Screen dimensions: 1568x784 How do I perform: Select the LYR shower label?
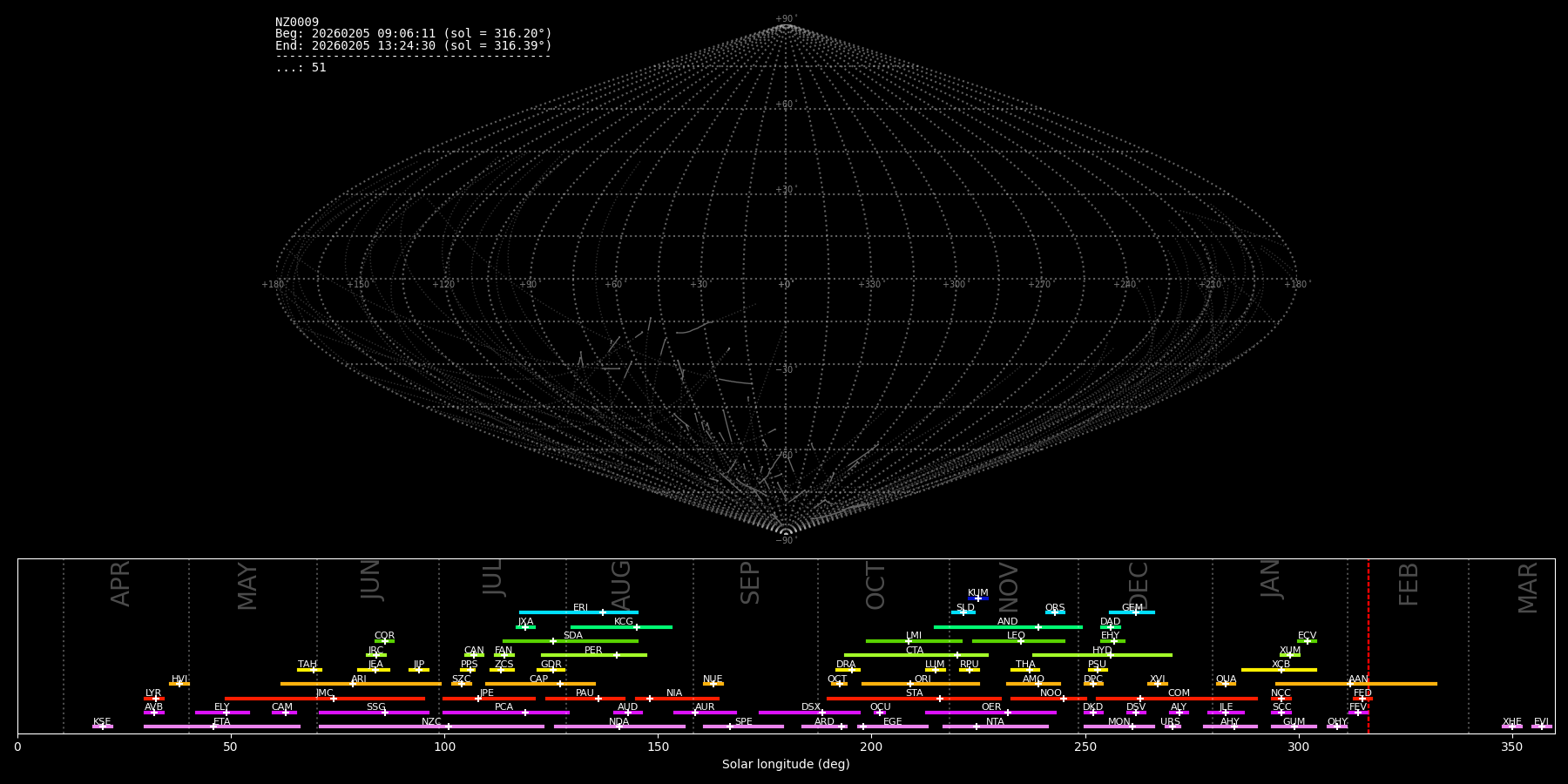pyautogui.click(x=153, y=693)
